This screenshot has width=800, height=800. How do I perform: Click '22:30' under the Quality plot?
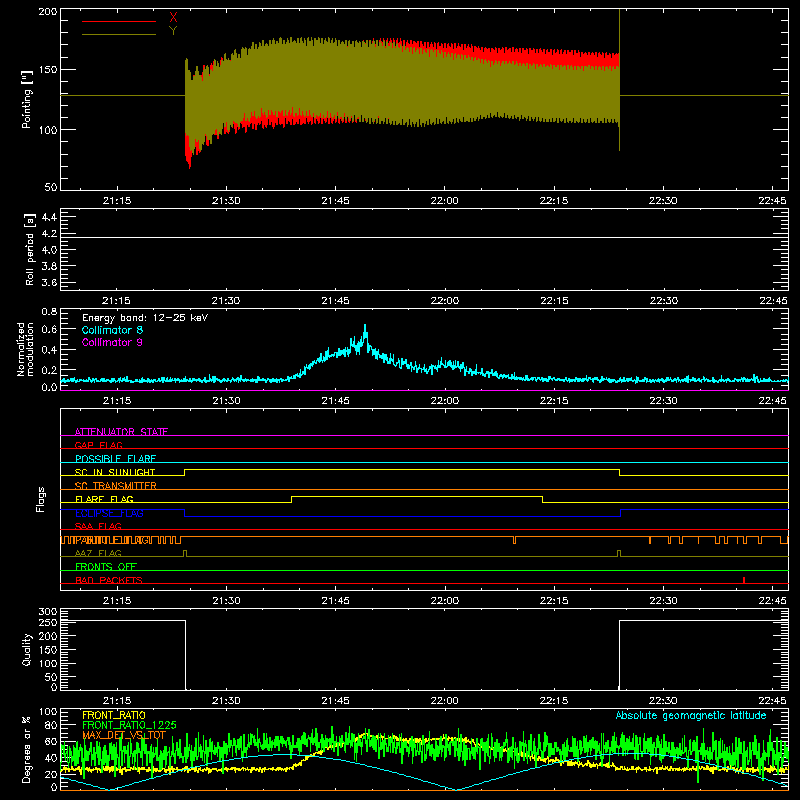click(x=663, y=701)
